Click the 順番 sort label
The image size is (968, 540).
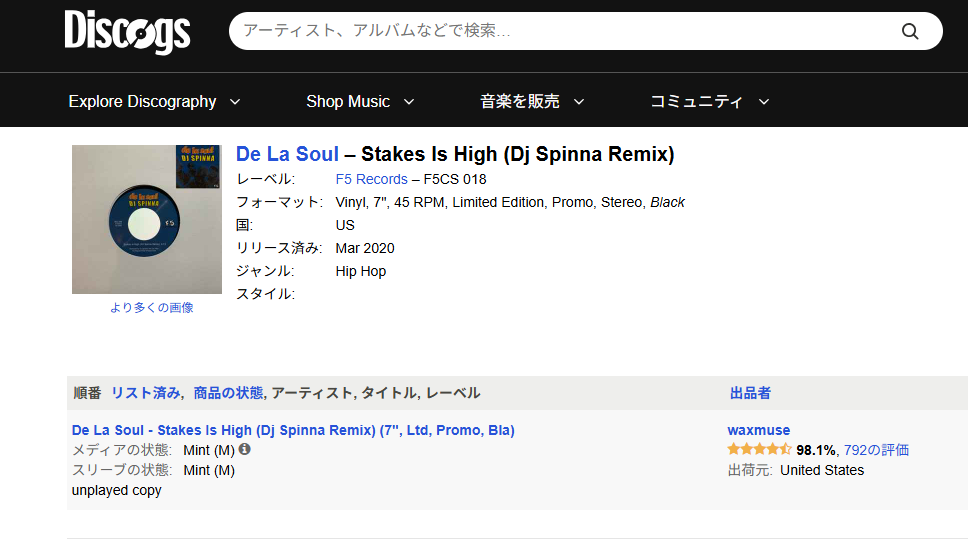88,393
